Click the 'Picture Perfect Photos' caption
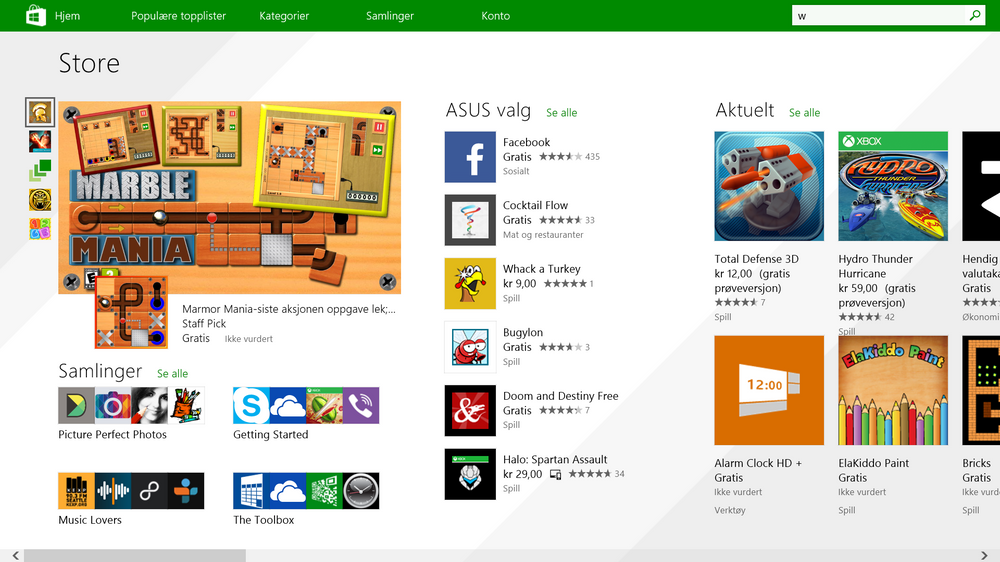The image size is (1000, 562). (x=112, y=434)
